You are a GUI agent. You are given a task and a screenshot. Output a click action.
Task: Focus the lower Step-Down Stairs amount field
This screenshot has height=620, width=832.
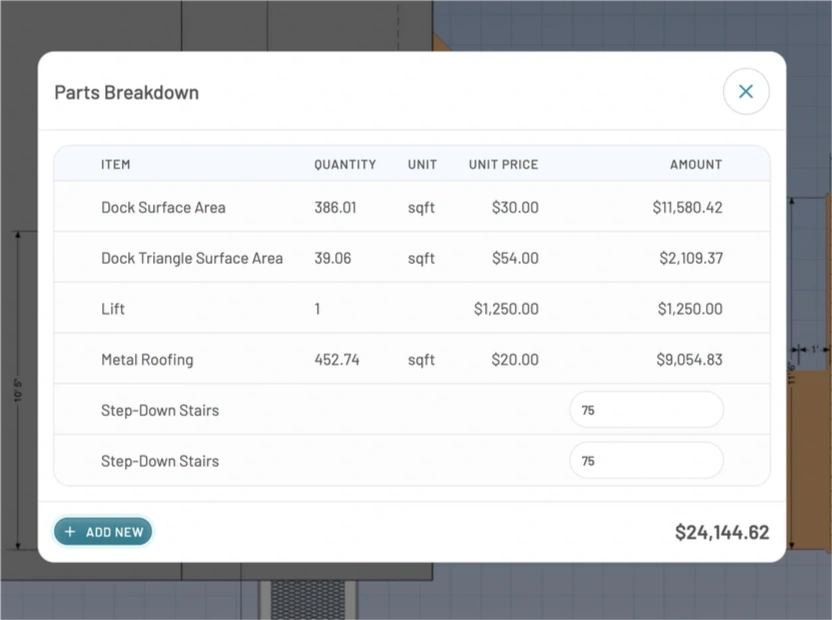pos(646,460)
